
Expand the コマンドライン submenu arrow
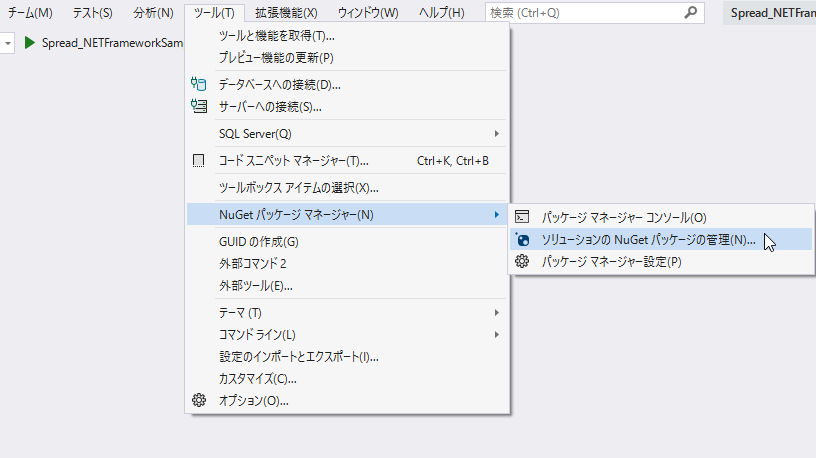click(496, 335)
